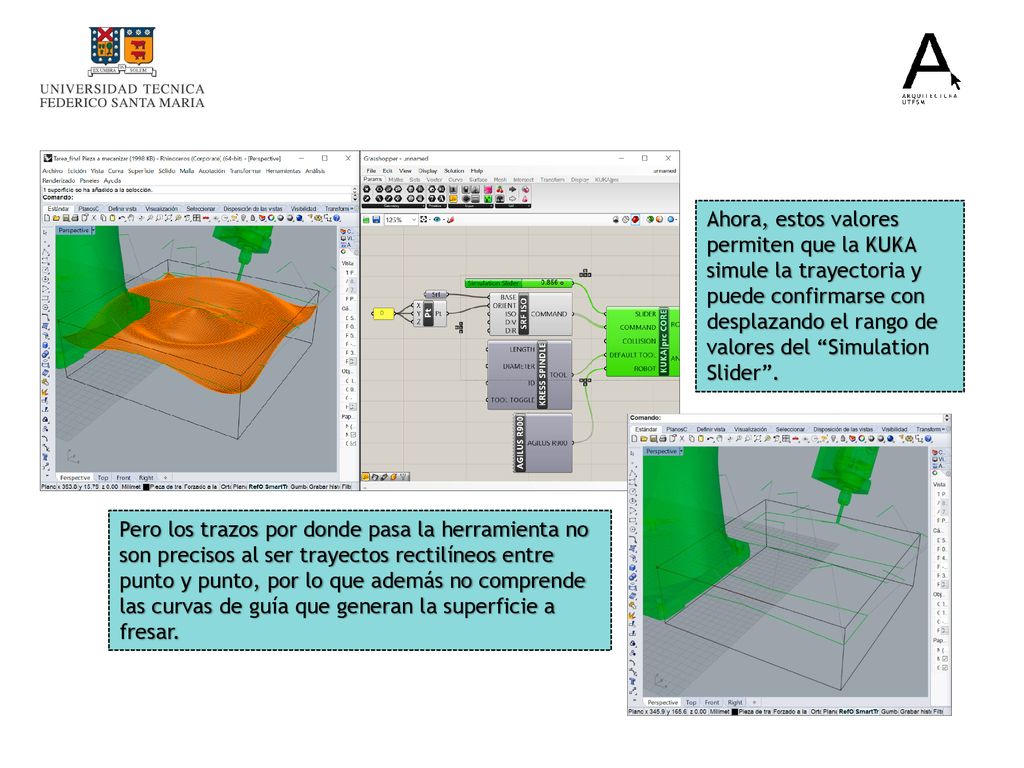Click Save icon in the untitled Rhino window toolbar
This screenshot has width=1024, height=768.
[x=653, y=439]
